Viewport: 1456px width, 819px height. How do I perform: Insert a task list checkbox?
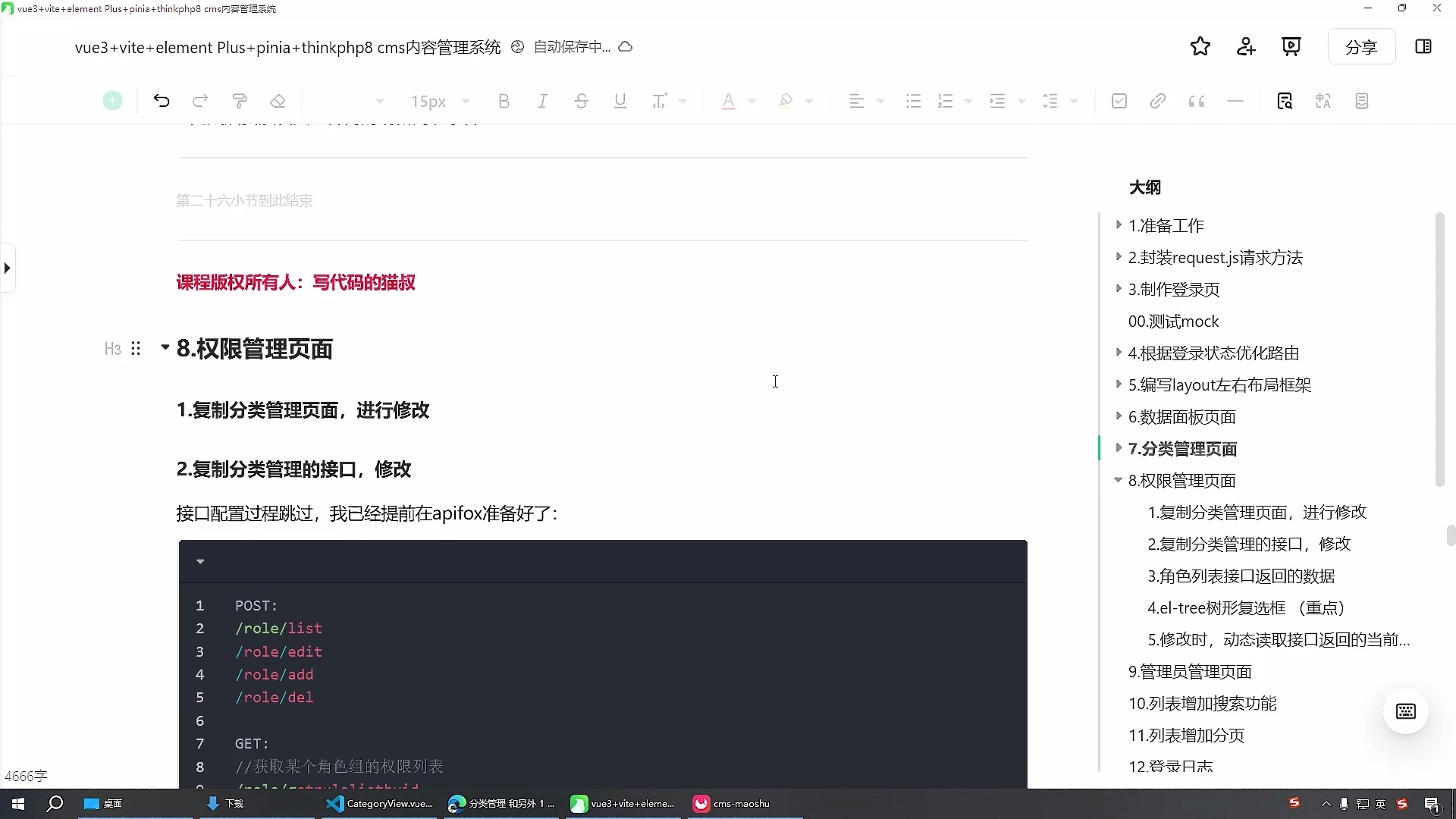tap(1119, 101)
